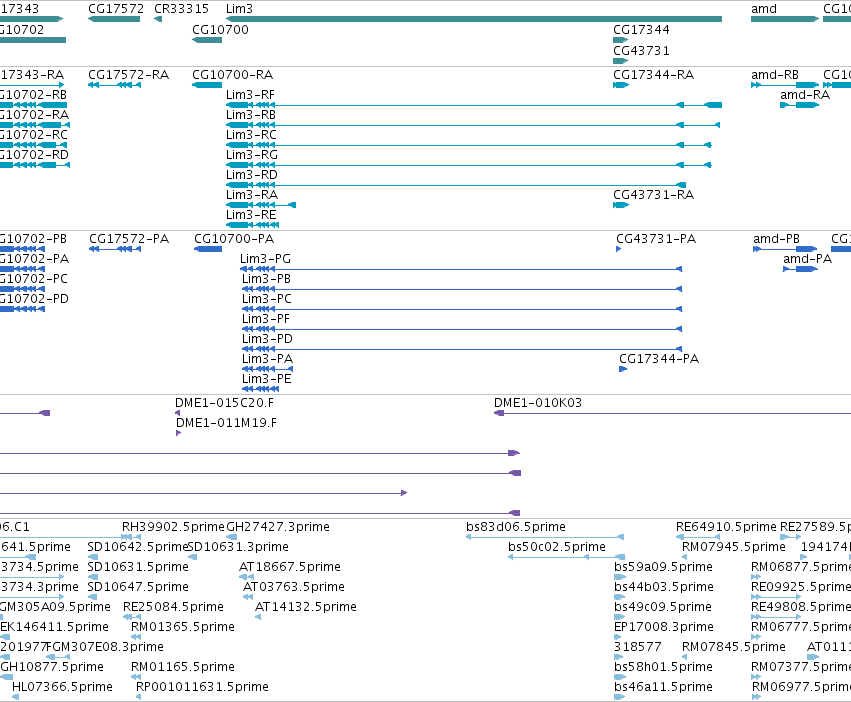Select the RP001011631.5prime EST label
The image size is (851, 702).
pos(202,687)
